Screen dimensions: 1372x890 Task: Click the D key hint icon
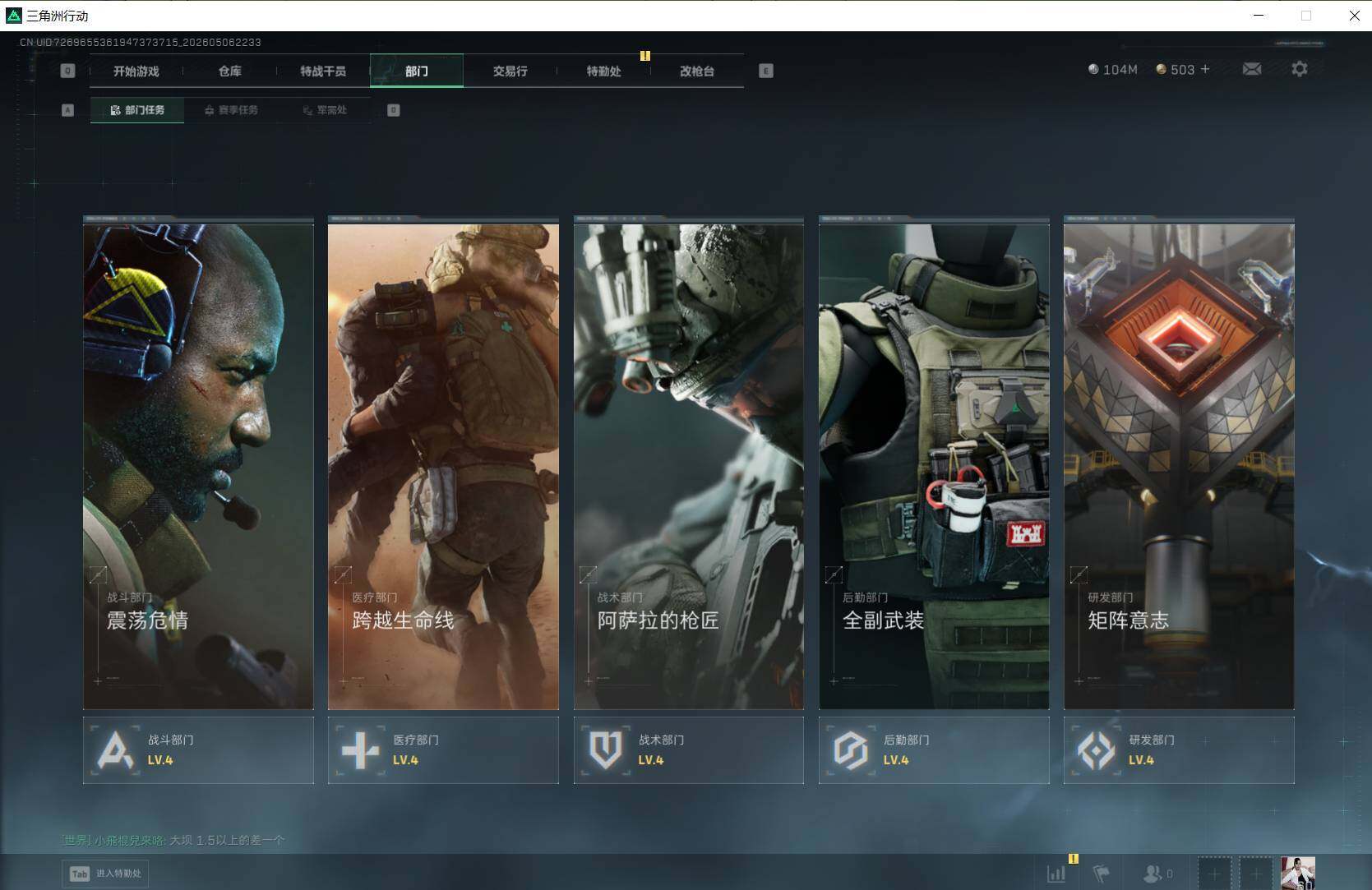click(393, 110)
